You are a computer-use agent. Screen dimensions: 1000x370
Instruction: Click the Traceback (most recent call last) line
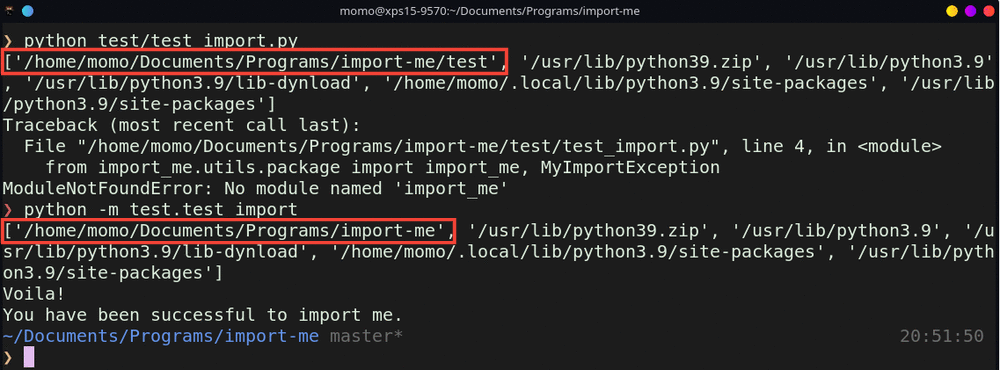point(182,125)
